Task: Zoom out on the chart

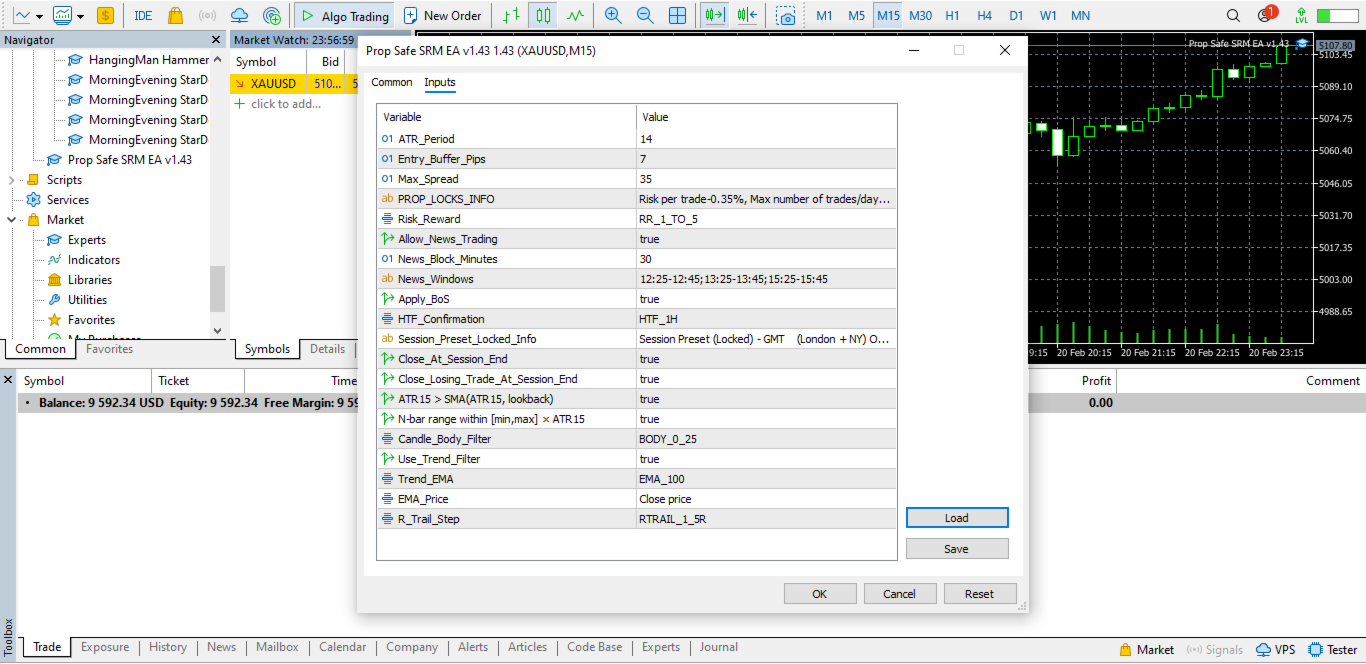Action: (645, 16)
